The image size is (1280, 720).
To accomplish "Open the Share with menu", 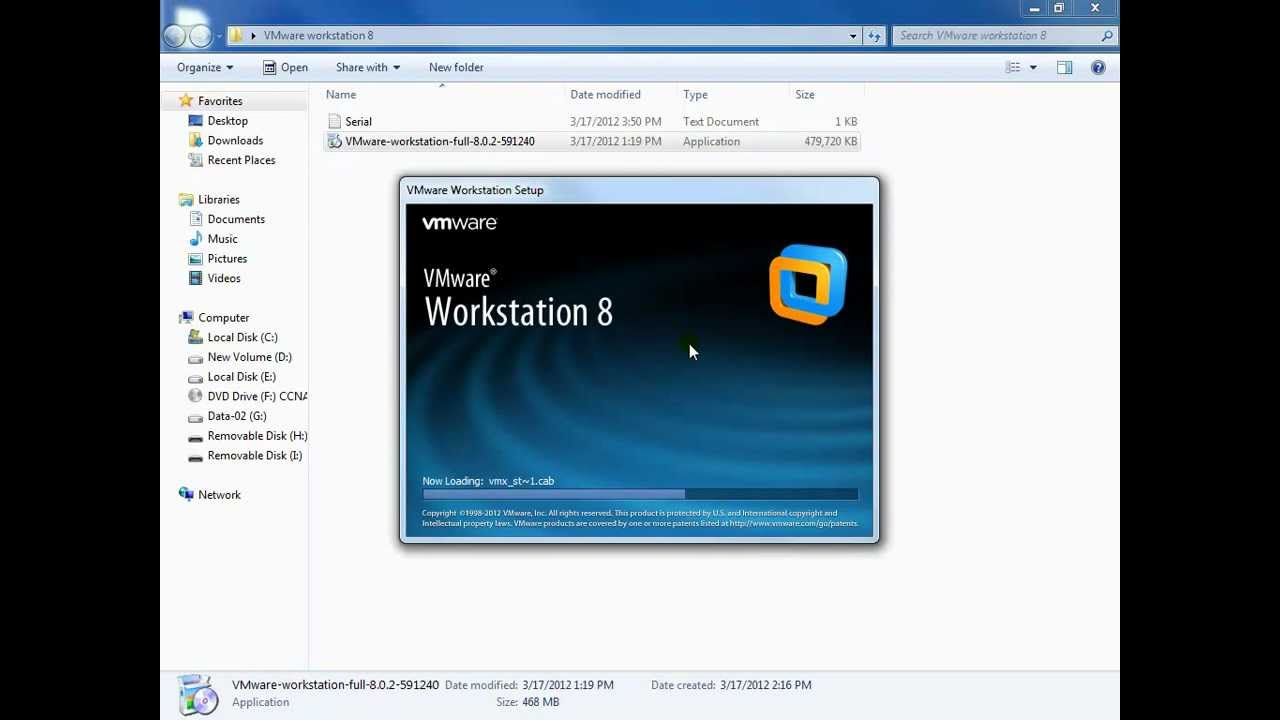I will 368,67.
